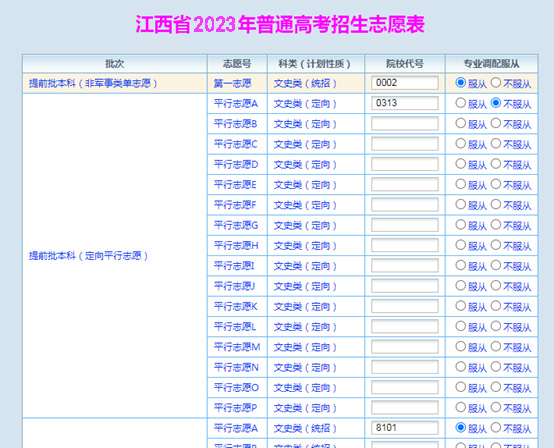Screen dimensions: 554x448
Task: Select 服从 for 平行志愿M row
Action: pos(460,346)
